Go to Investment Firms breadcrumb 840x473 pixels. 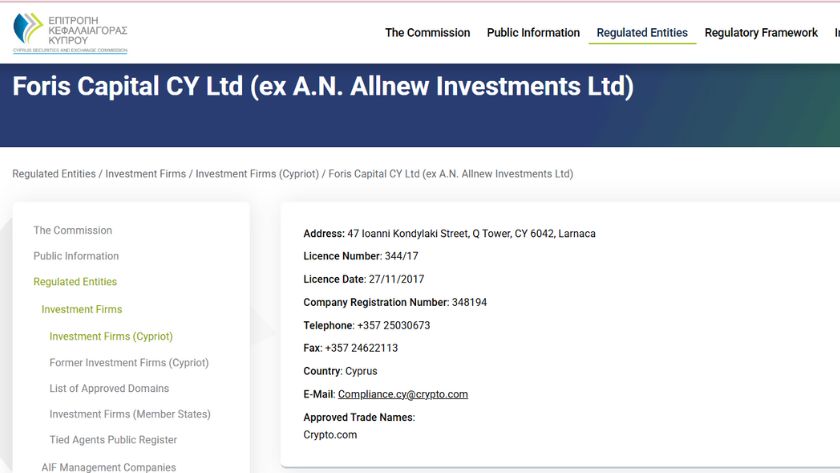(146, 174)
